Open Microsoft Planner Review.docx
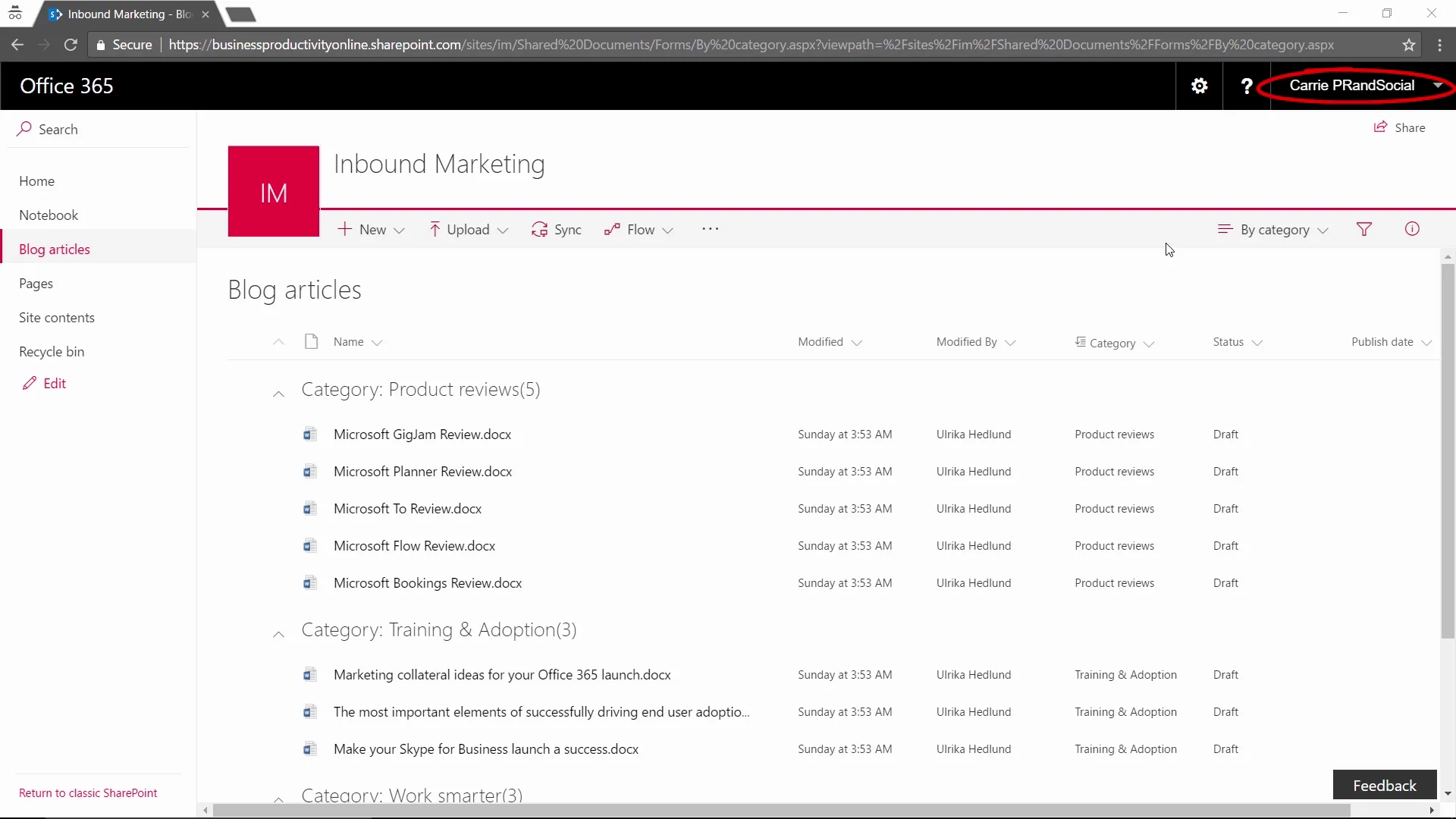Viewport: 1456px width, 819px height. 423,472
